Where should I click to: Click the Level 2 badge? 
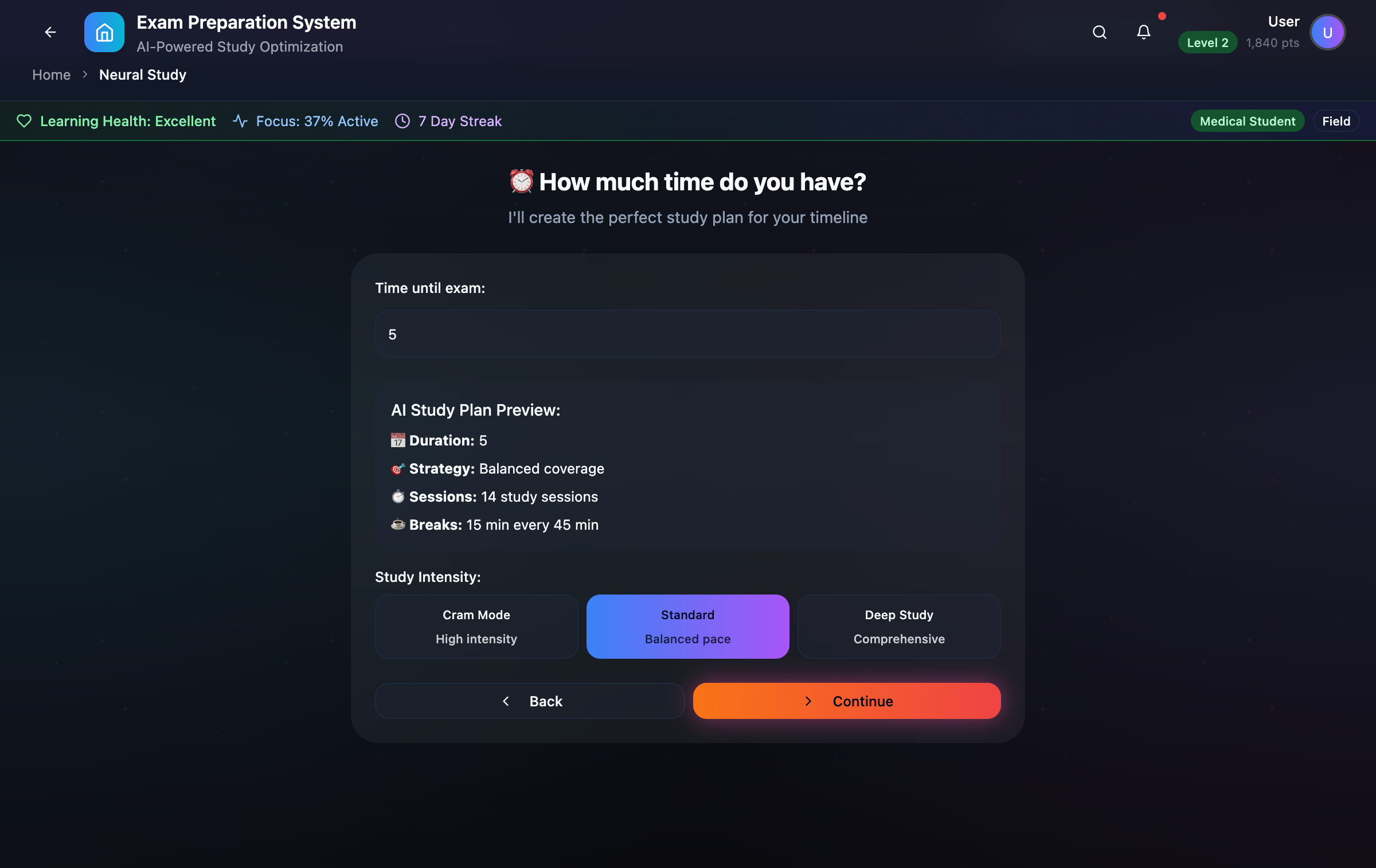(1207, 43)
